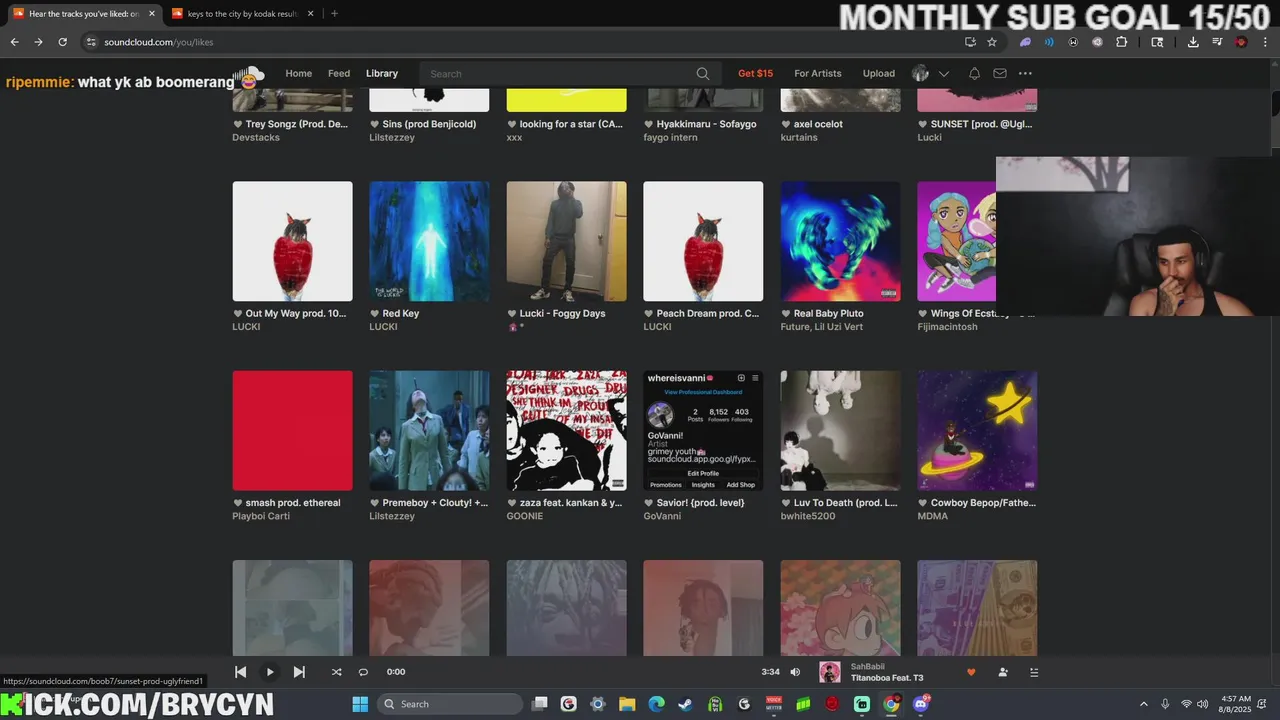Open SoundCloud messages envelope
The height and width of the screenshot is (720, 1280).
(1000, 73)
